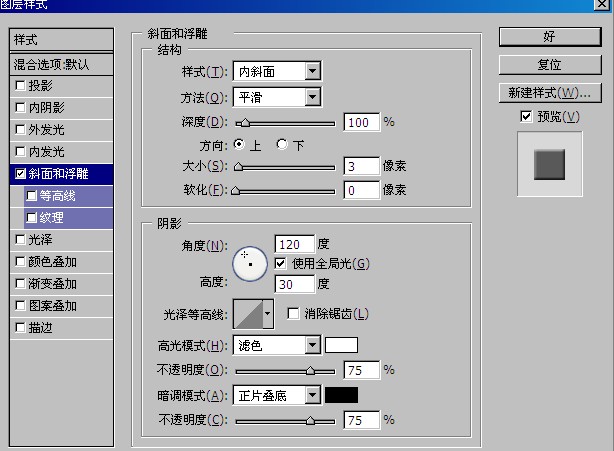614x451 pixels.
Task: Select the 样式 styles list header
Action: [x=61, y=40]
